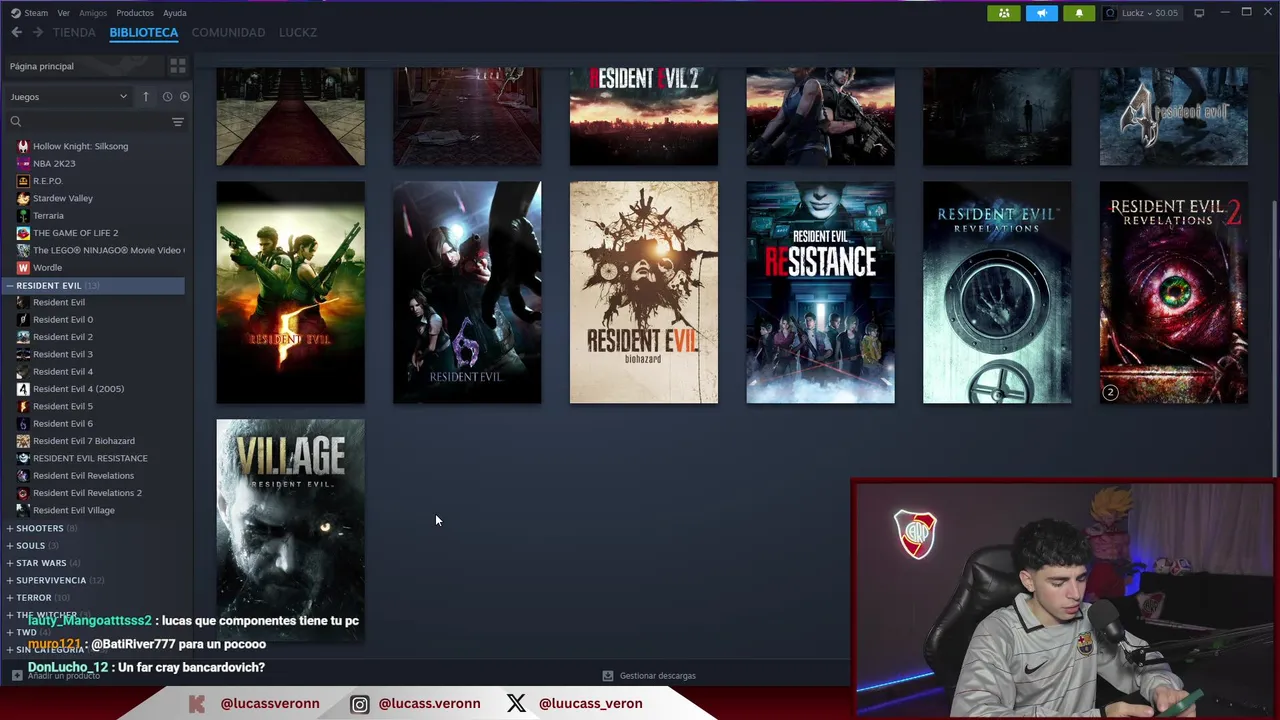Open the Luckz account dropdown

1150,13
